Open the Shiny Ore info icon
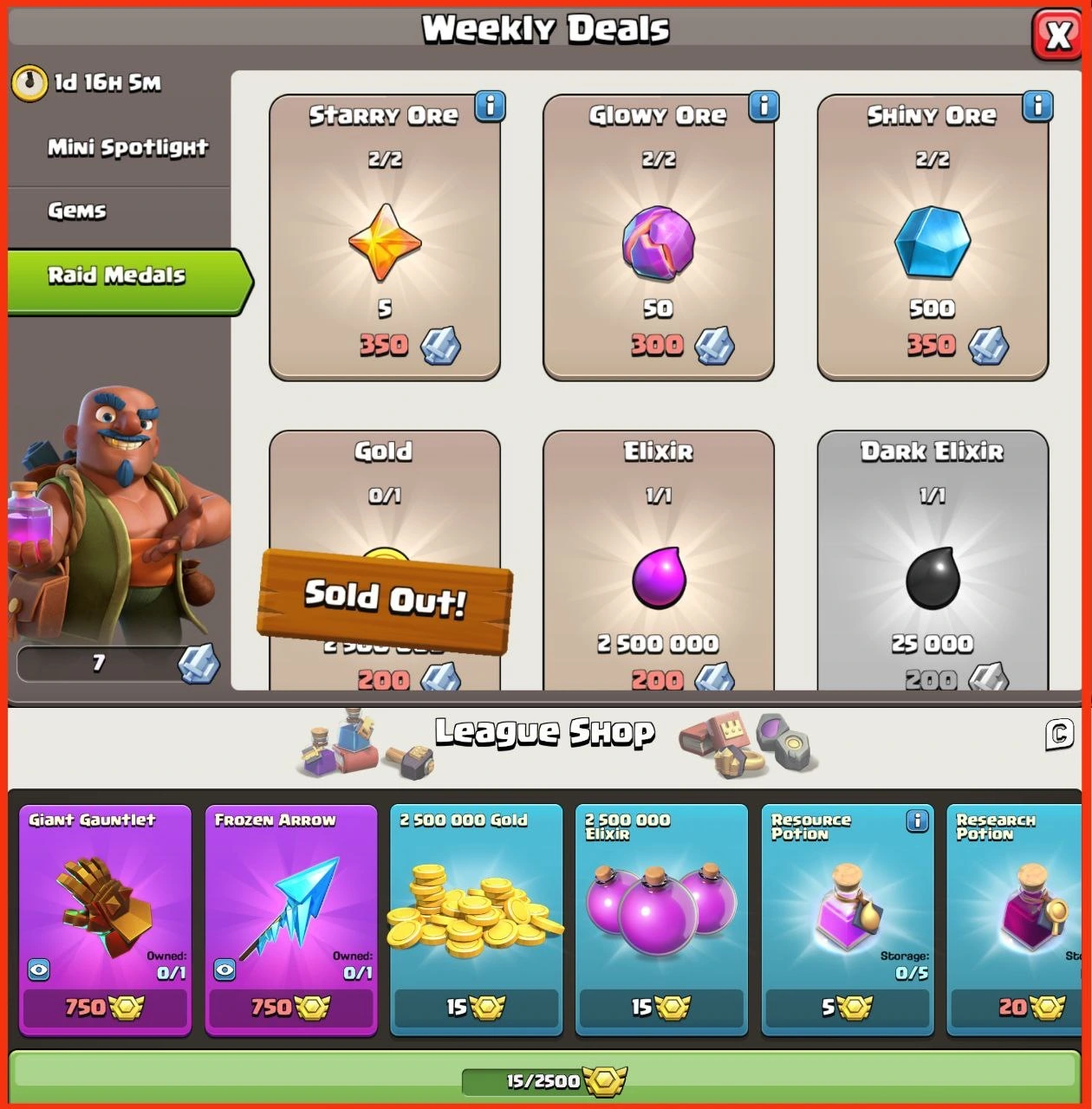Viewport: 1092px width, 1109px height. coord(1037,107)
